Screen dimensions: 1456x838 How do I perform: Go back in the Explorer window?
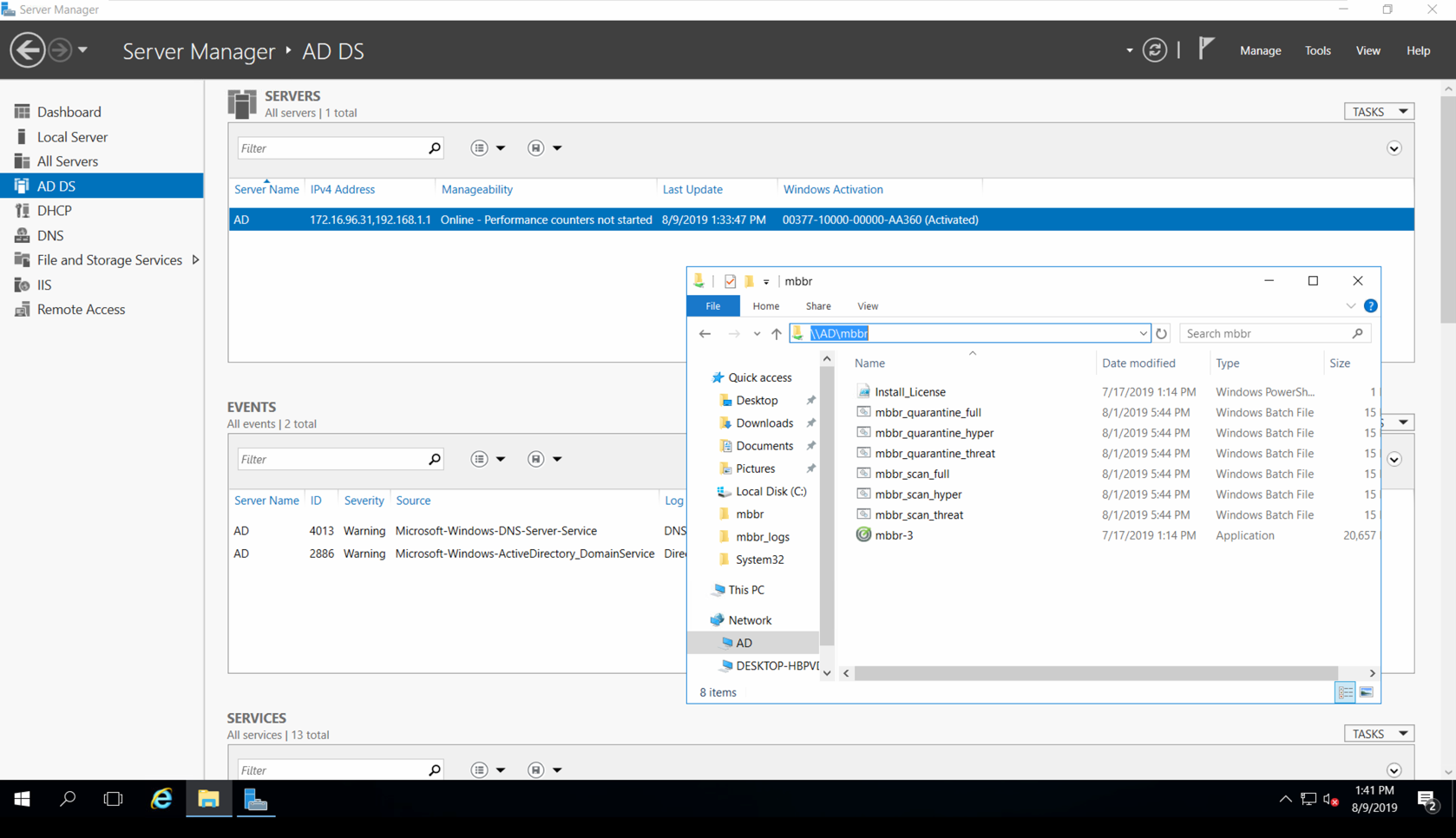pyautogui.click(x=705, y=333)
